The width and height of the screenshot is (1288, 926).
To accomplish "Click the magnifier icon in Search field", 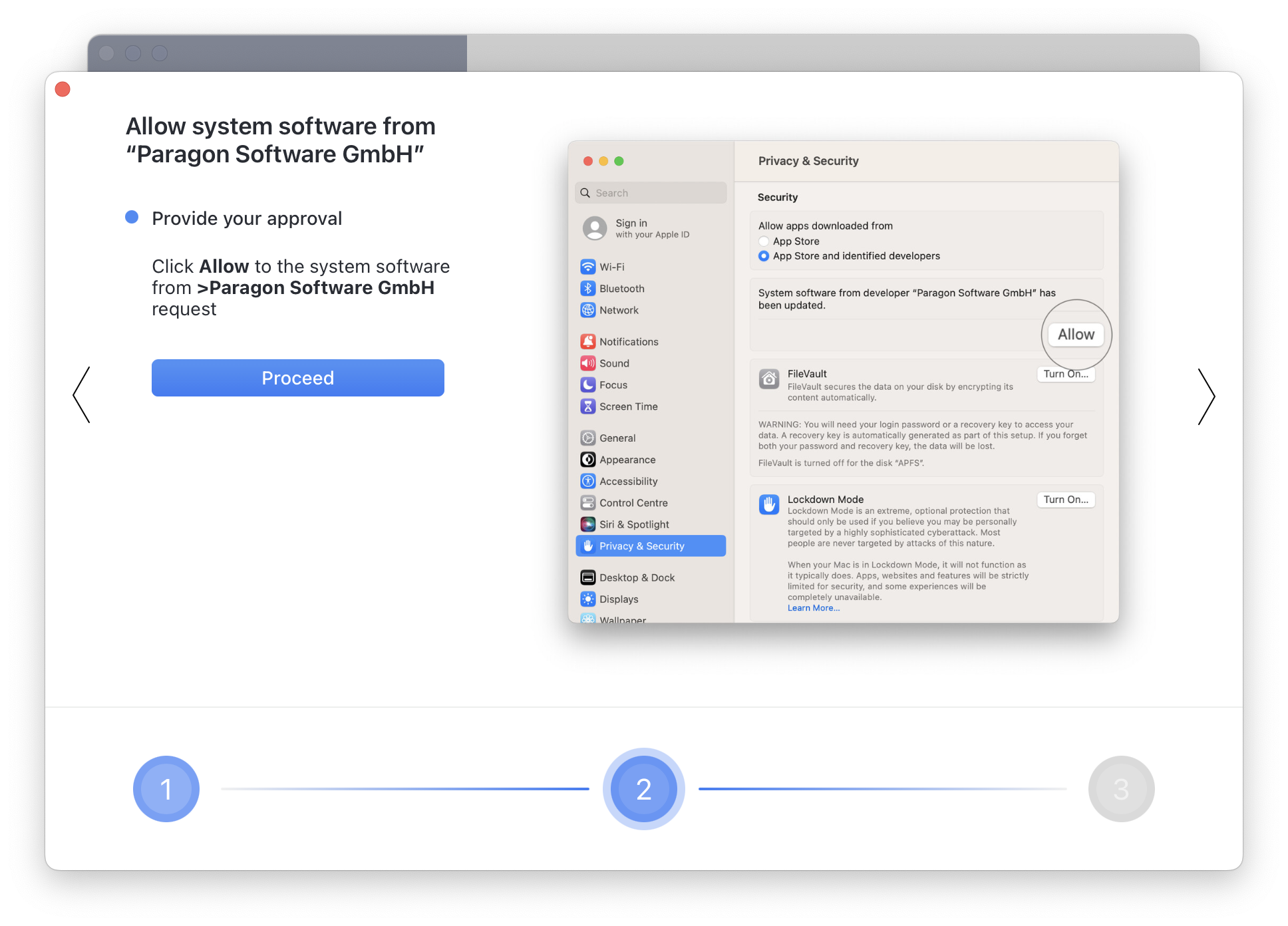I will [x=585, y=193].
